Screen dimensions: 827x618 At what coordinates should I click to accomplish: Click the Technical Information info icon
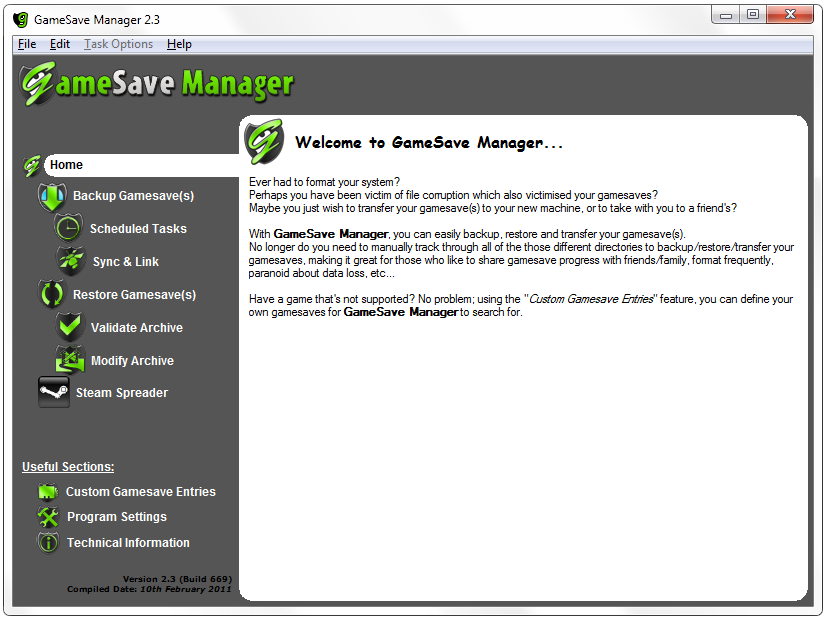(48, 543)
